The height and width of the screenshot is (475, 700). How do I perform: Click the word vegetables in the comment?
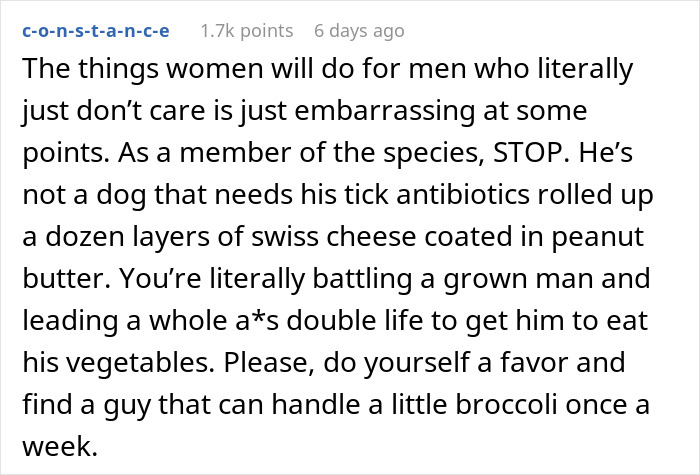click(x=141, y=362)
